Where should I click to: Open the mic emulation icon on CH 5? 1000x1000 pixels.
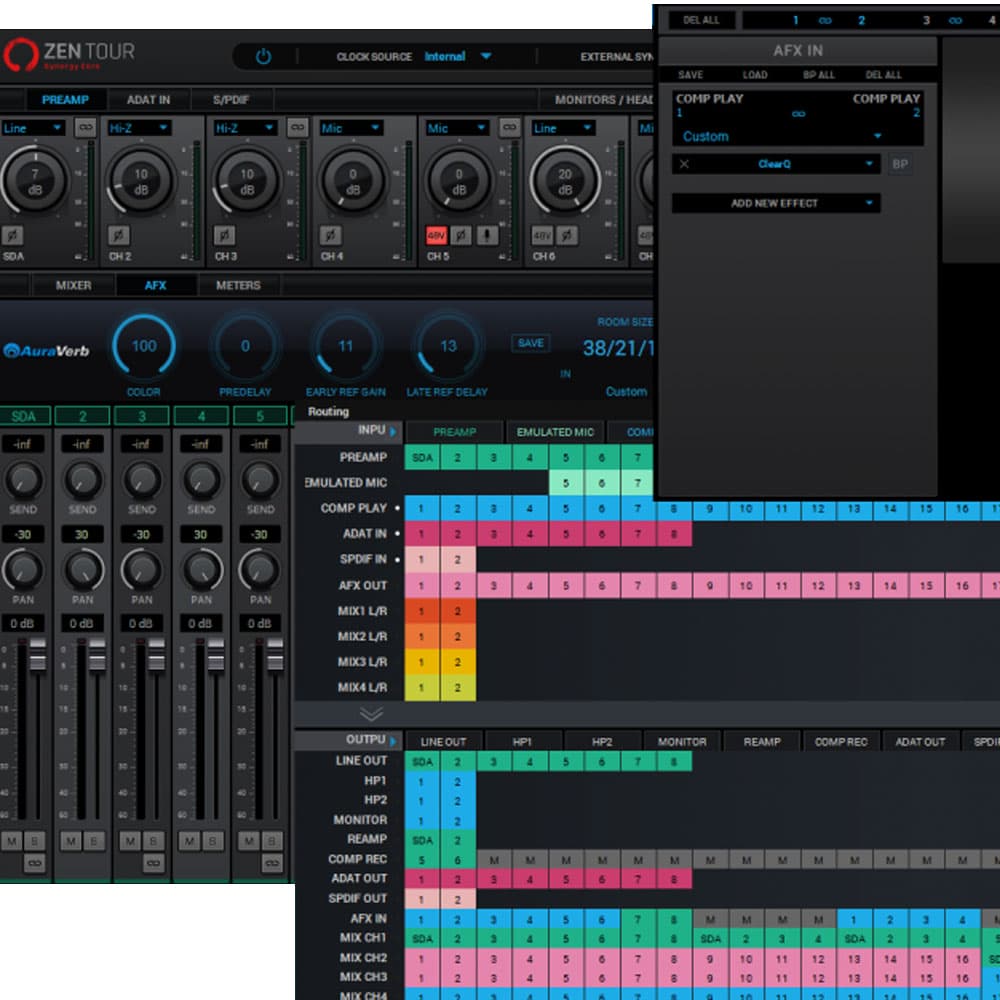point(487,236)
